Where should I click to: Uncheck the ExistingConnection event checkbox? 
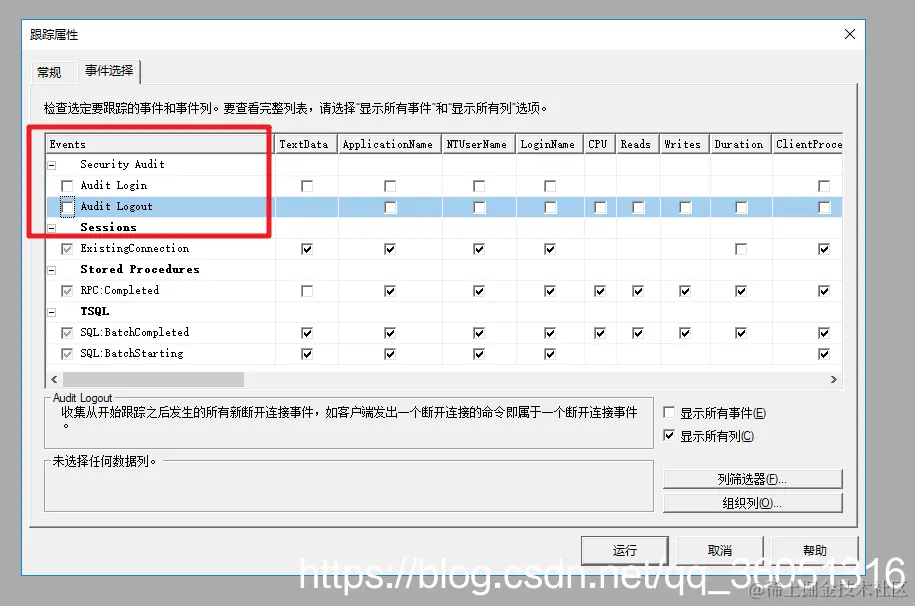[67, 249]
